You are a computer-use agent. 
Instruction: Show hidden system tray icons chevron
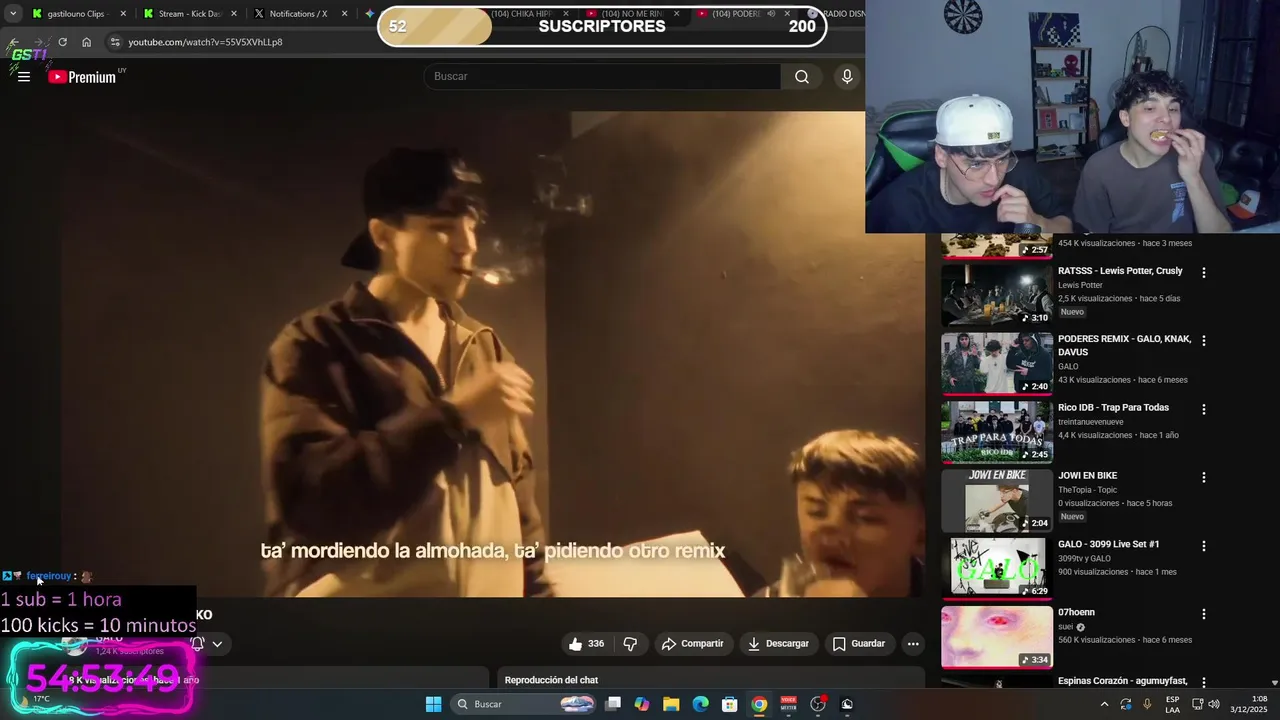coord(1105,704)
